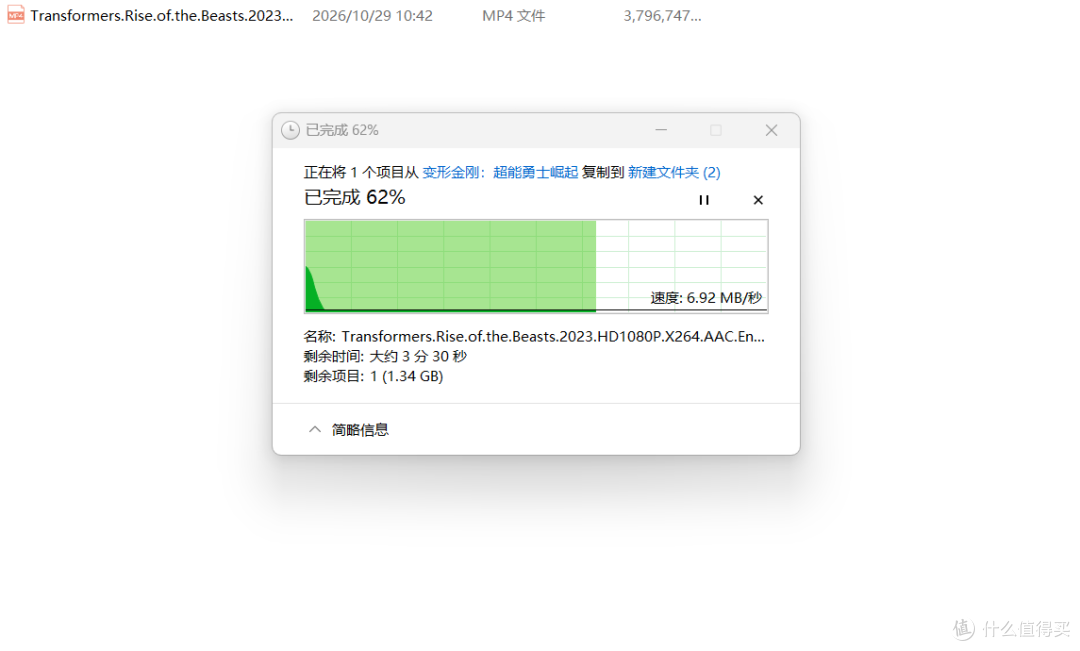Click the file size 3,796,747 cell
Viewport: 1080px width, 651px height.
(663, 16)
